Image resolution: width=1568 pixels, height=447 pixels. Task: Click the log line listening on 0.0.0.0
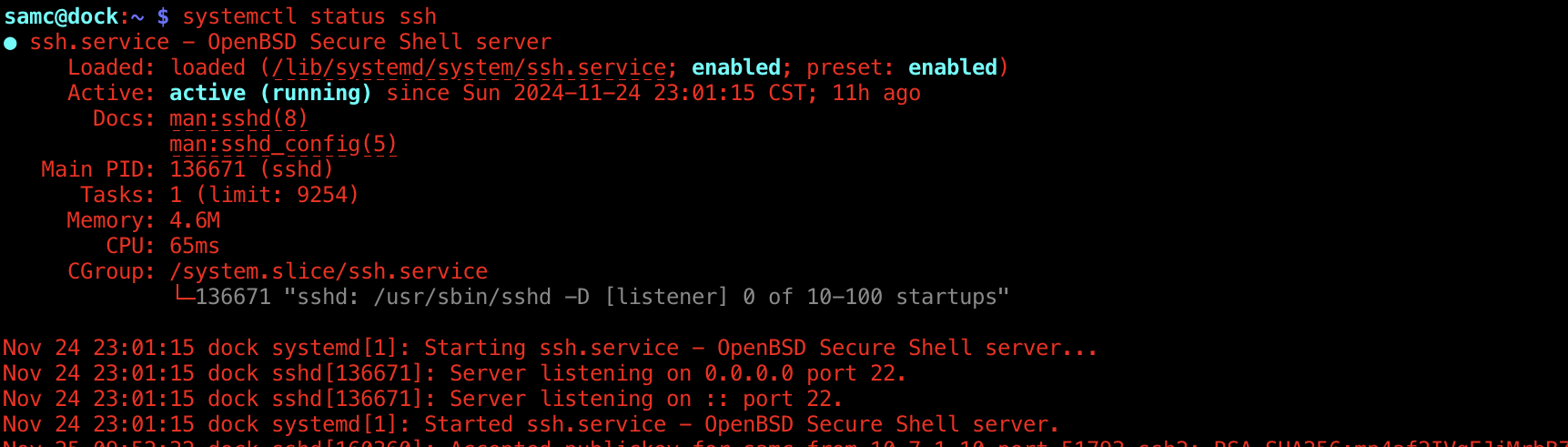tap(454, 373)
